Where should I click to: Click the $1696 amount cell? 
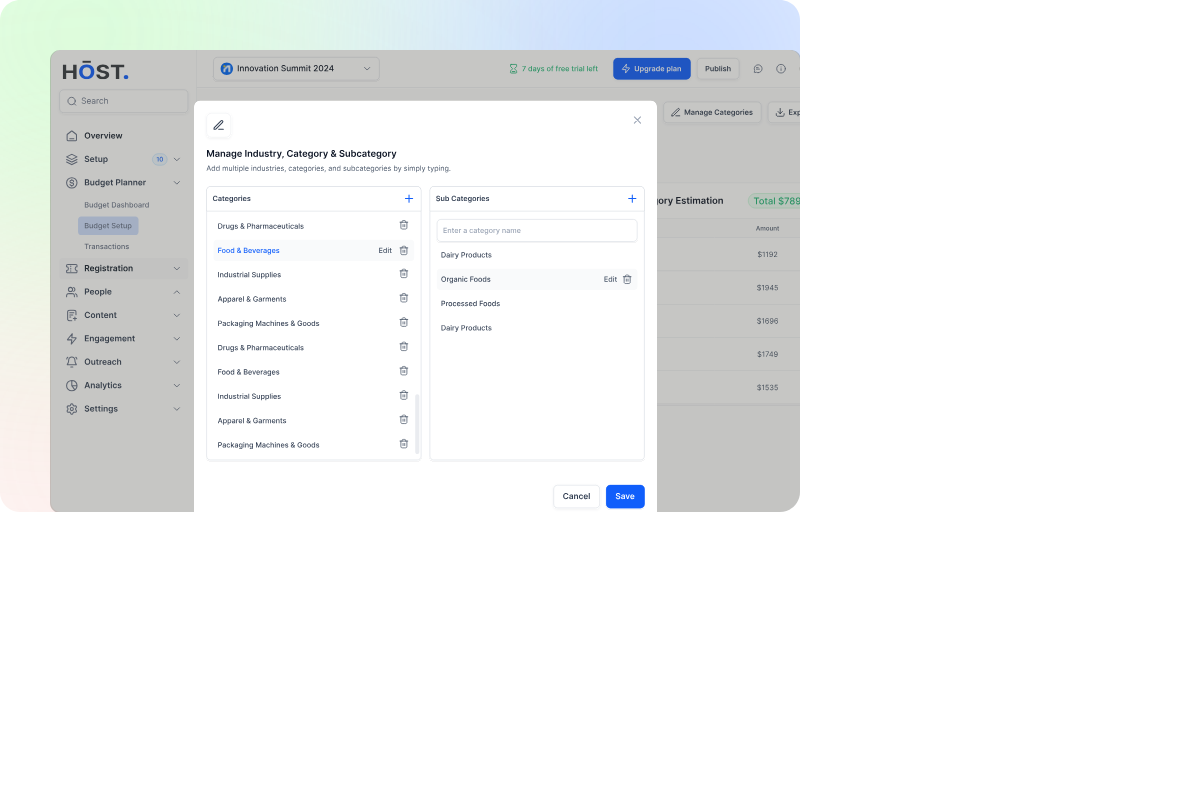767,321
